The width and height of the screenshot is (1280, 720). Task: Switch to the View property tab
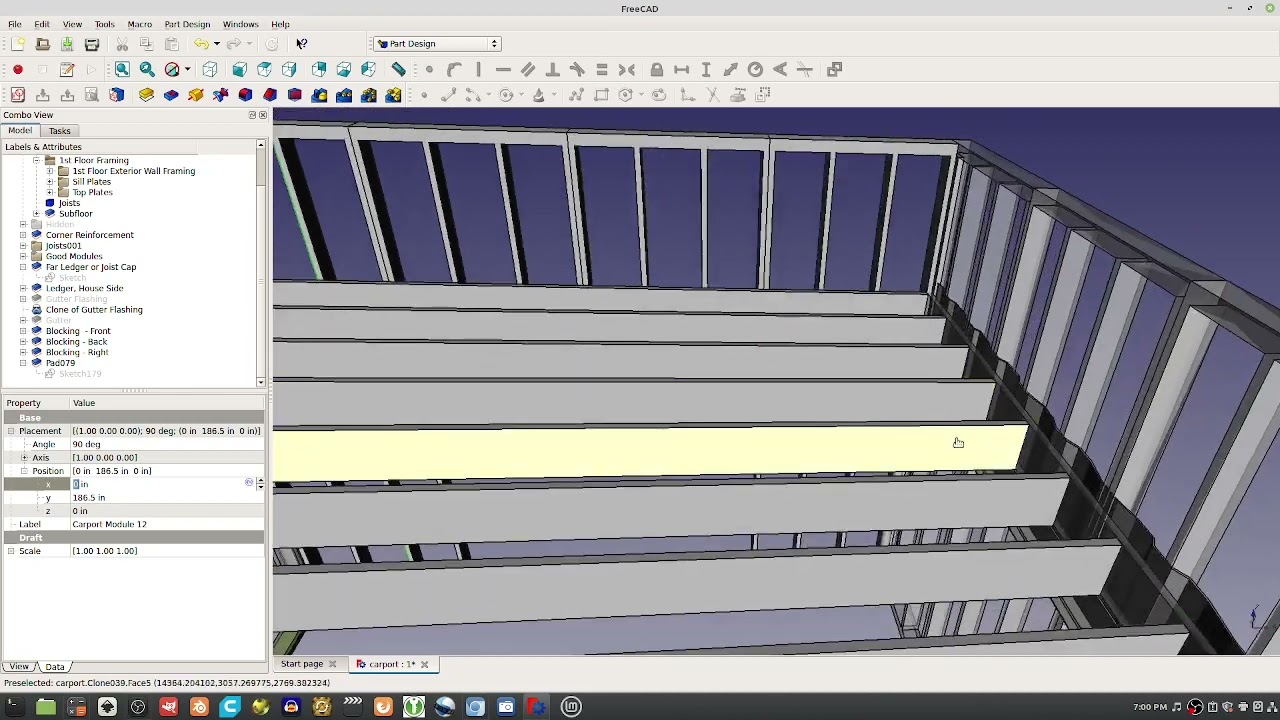tap(19, 667)
